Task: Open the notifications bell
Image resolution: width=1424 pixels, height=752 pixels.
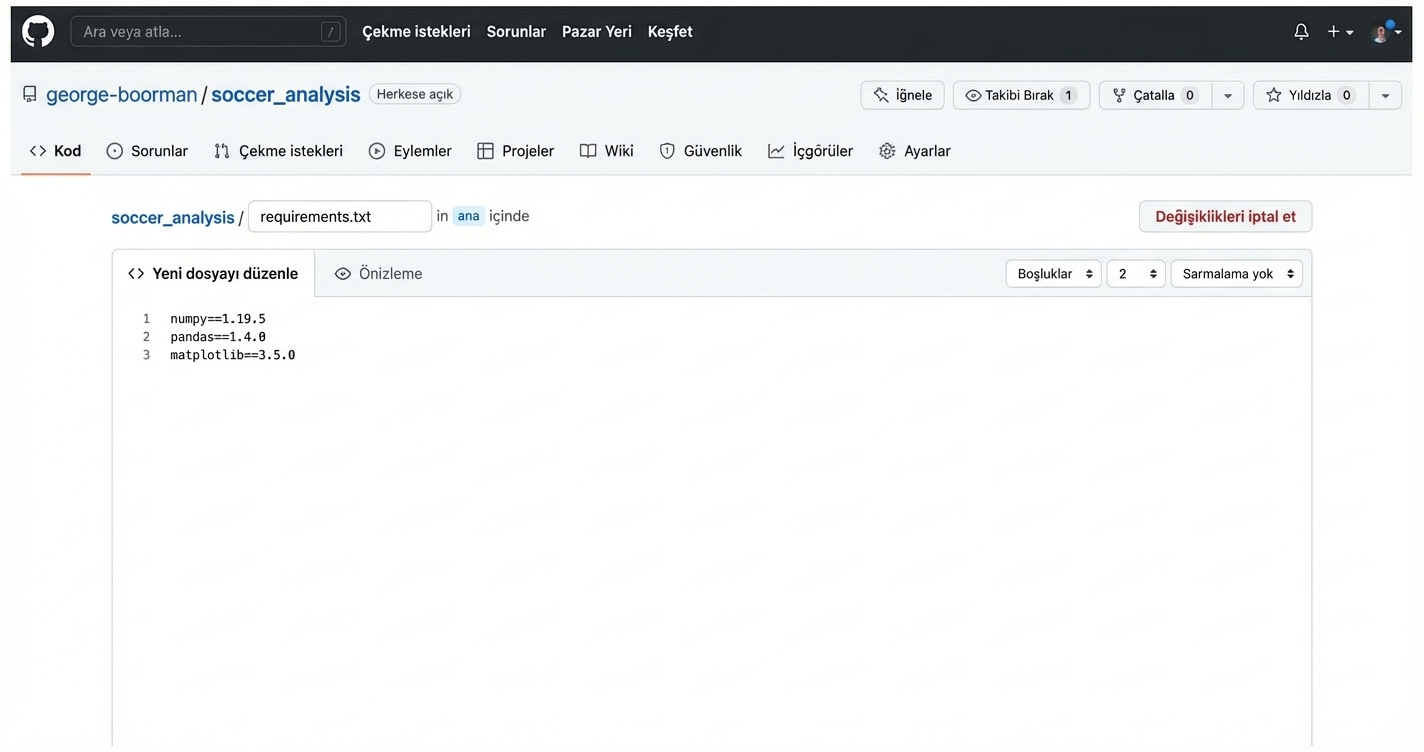Action: click(x=1301, y=32)
